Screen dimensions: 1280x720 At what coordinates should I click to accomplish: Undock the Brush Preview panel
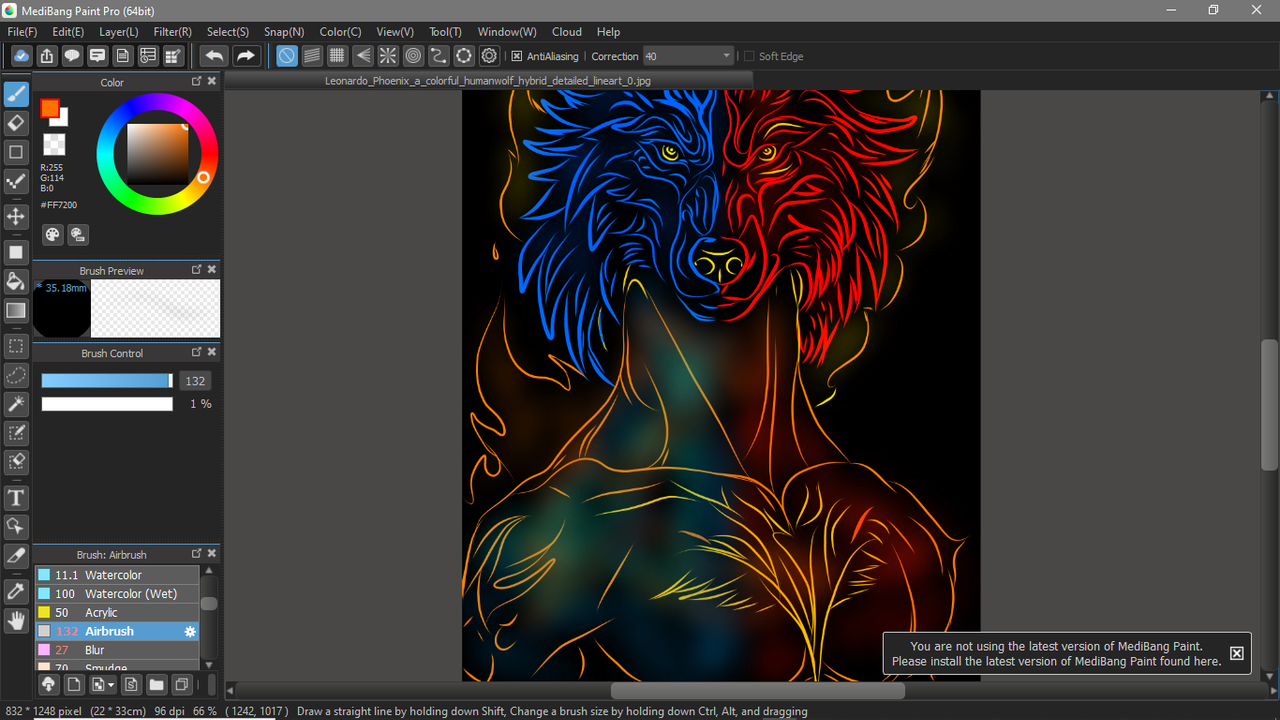point(197,270)
